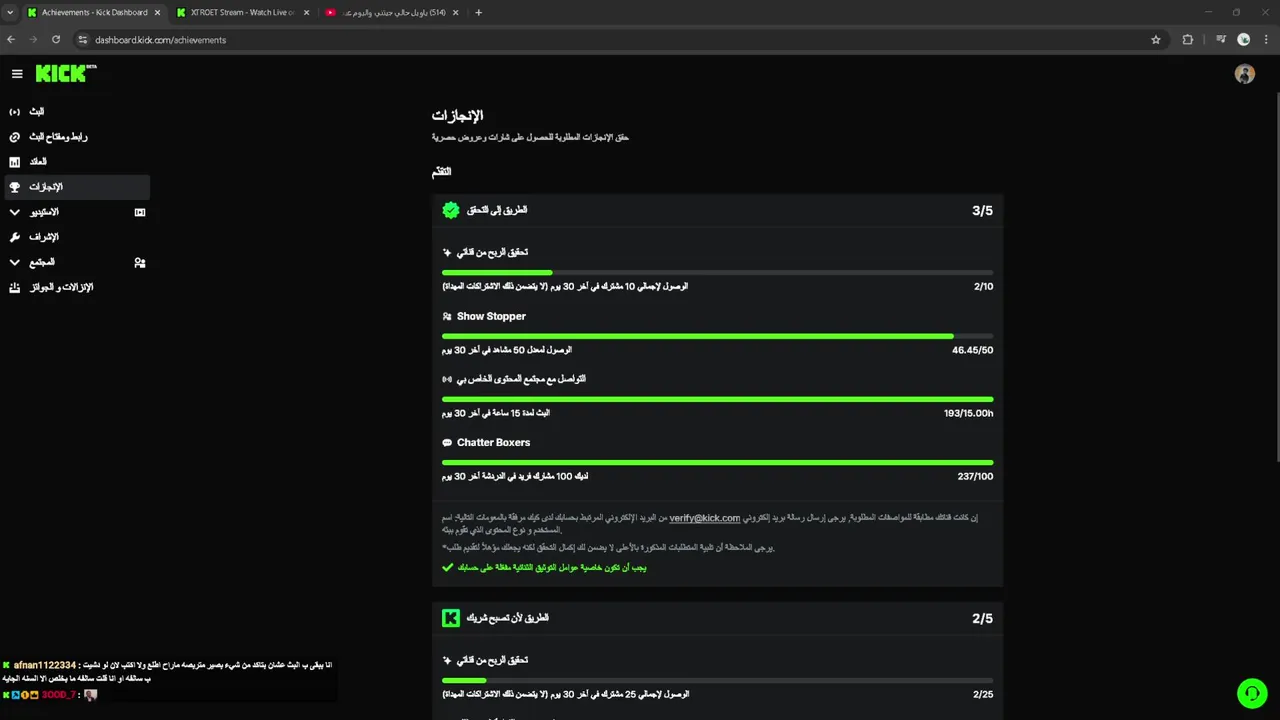Screen dimensions: 1280x720
Task: Click the stream URL and key link icon
Action: coord(14,137)
